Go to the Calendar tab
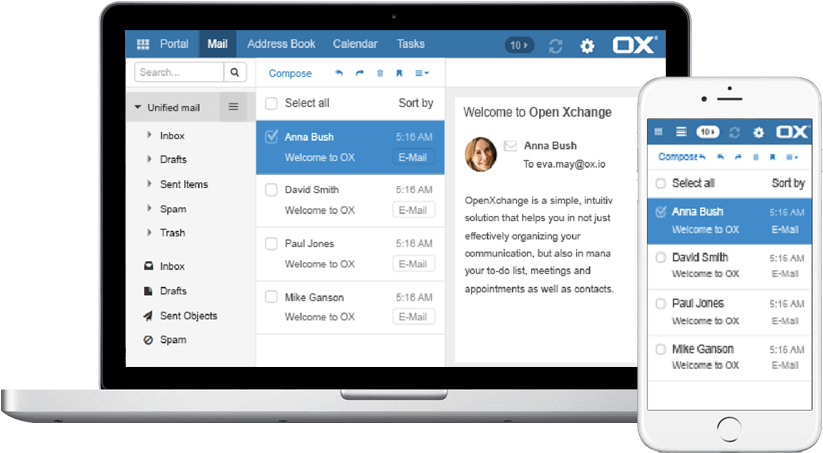 pos(355,44)
